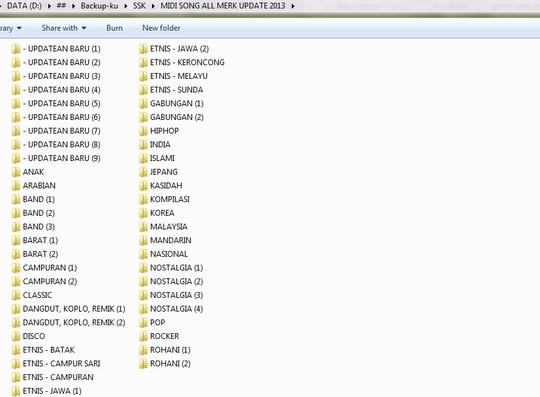Create a New folder from the toolbar
Viewport: 540px width, 397px height.
pos(161,28)
